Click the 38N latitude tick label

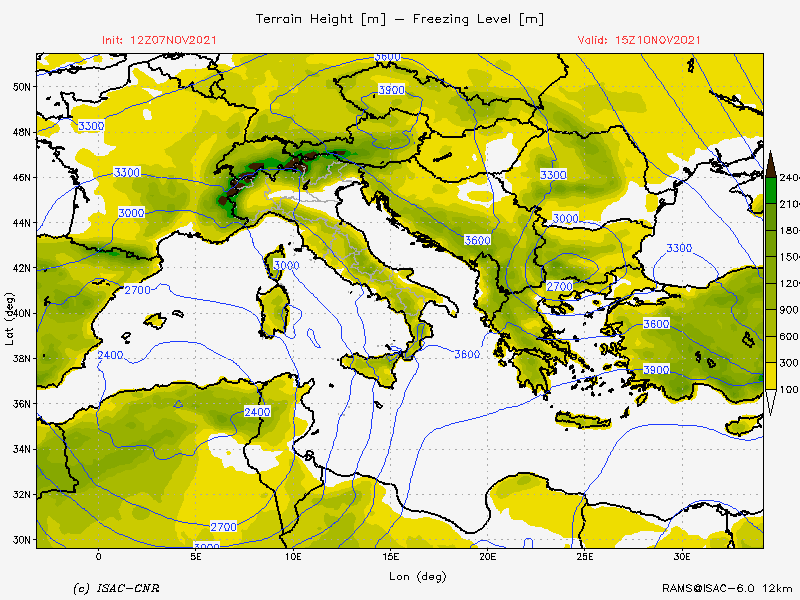pyautogui.click(x=21, y=359)
